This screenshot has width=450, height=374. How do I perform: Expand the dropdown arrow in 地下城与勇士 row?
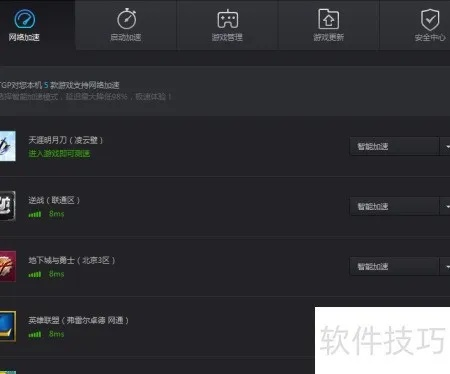point(445,266)
